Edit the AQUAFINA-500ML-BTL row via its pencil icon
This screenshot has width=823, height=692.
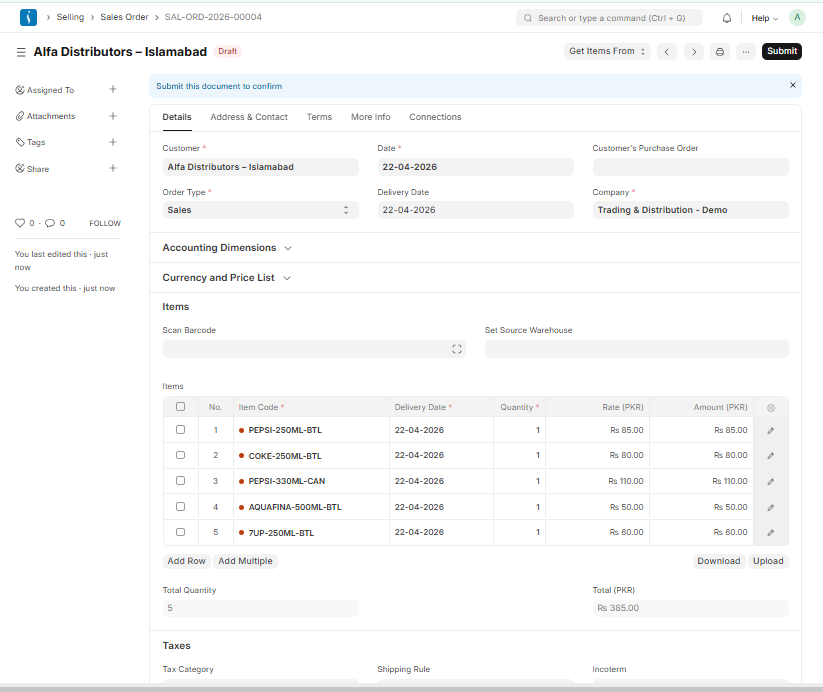pyautogui.click(x=770, y=506)
